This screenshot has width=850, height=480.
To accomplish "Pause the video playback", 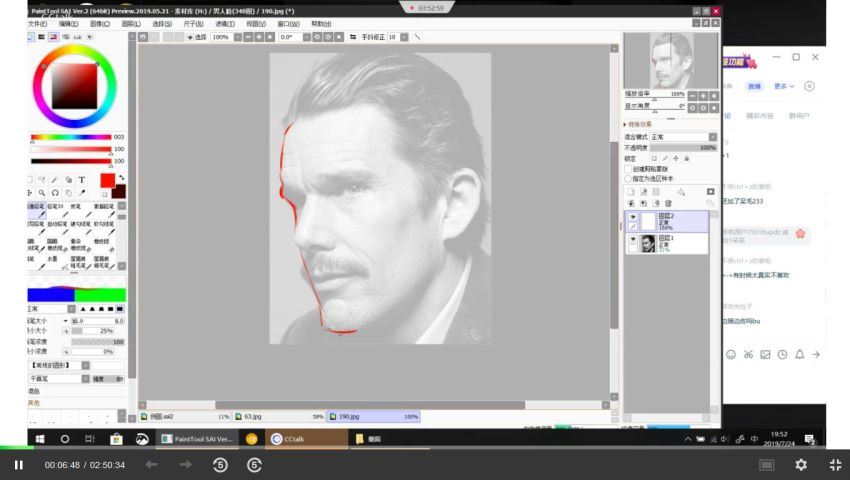I will click(x=18, y=465).
